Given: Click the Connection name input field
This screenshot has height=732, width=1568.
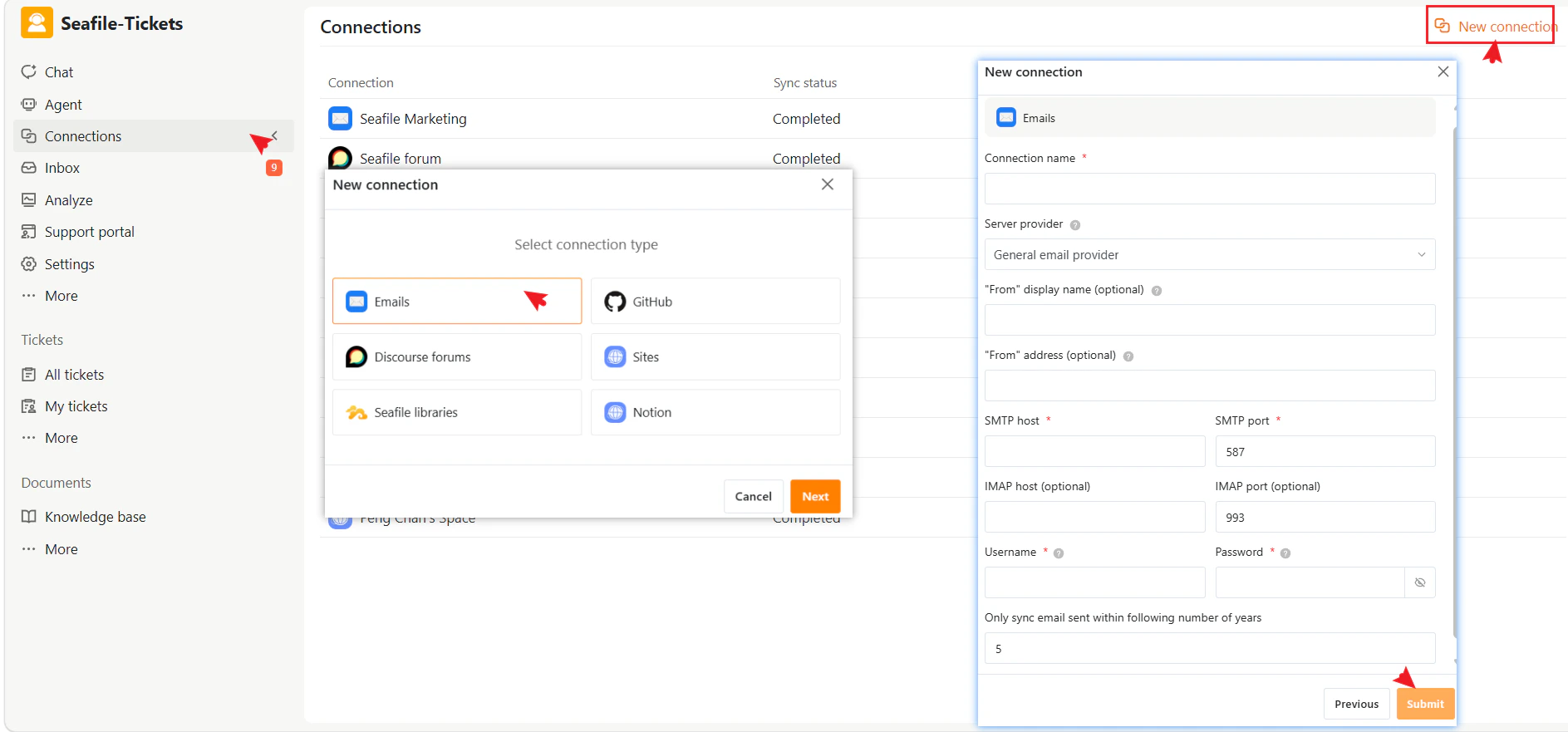Looking at the screenshot, I should point(1210,189).
